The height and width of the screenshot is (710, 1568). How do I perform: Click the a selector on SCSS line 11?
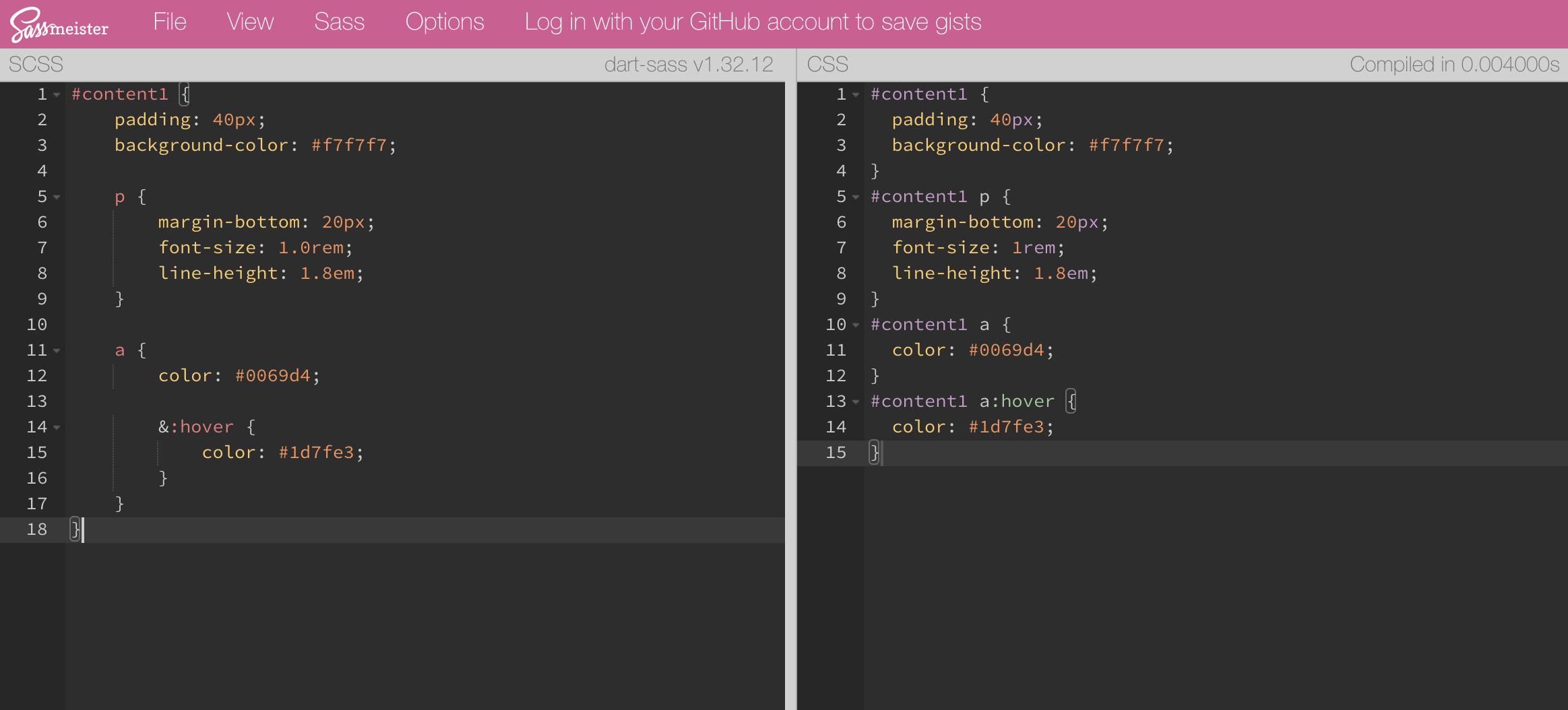tap(120, 350)
